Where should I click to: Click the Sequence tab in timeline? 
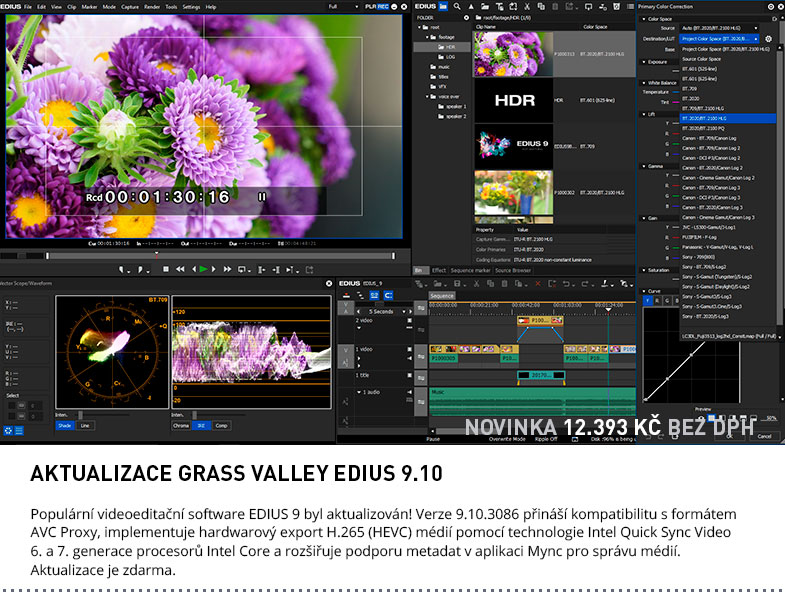pyautogui.click(x=442, y=296)
